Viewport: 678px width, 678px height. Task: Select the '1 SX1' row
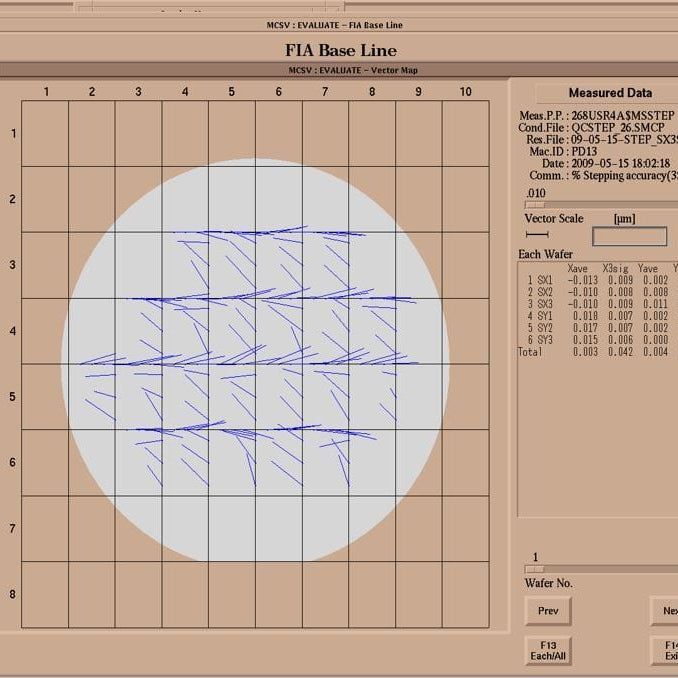598,280
